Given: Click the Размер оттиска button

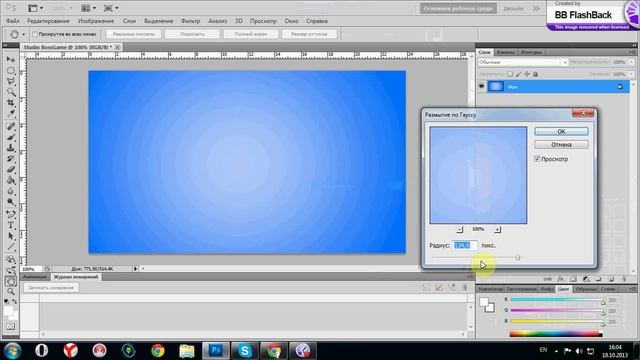Looking at the screenshot, I should click(309, 34).
